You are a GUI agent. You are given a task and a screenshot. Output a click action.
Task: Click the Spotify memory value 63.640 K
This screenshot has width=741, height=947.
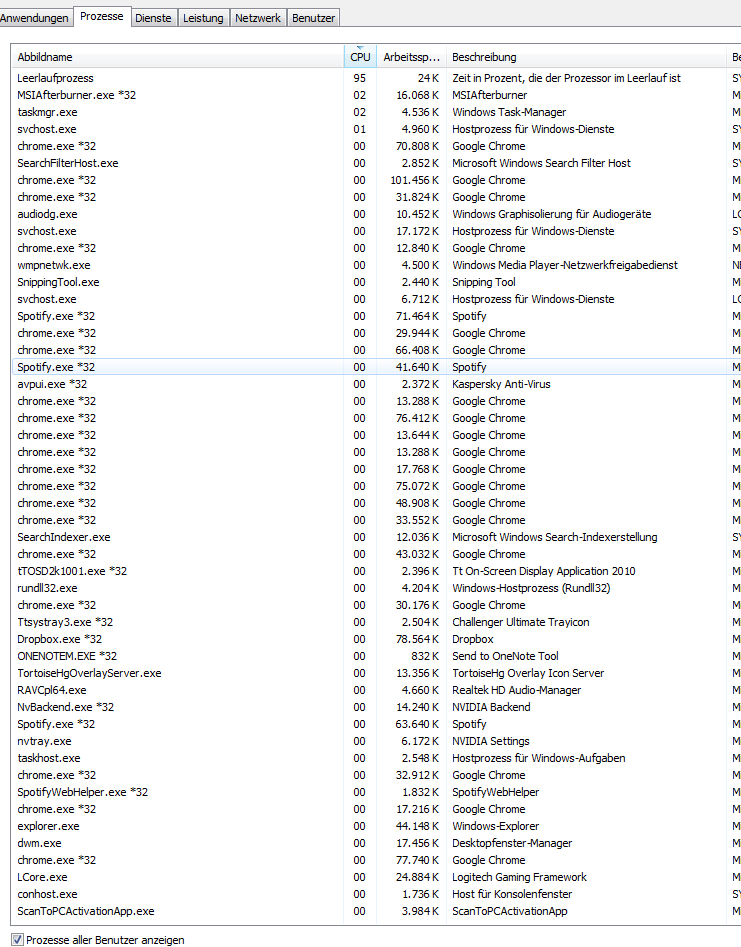(418, 724)
